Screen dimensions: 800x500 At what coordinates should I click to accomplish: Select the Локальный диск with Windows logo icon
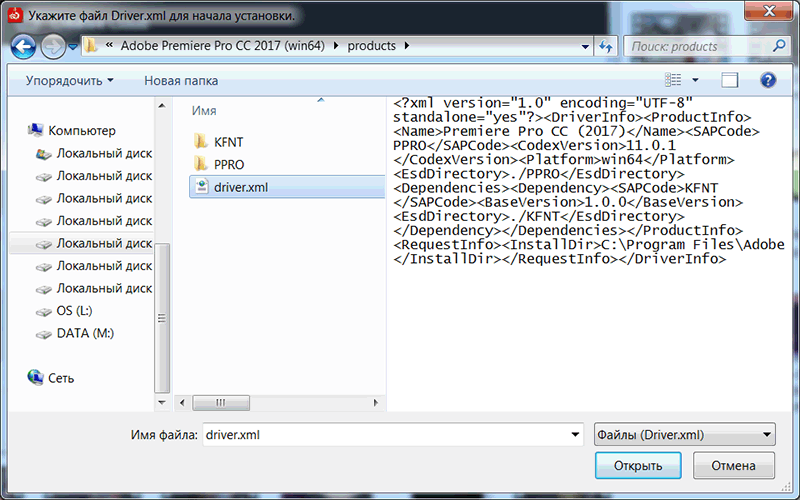(x=44, y=154)
